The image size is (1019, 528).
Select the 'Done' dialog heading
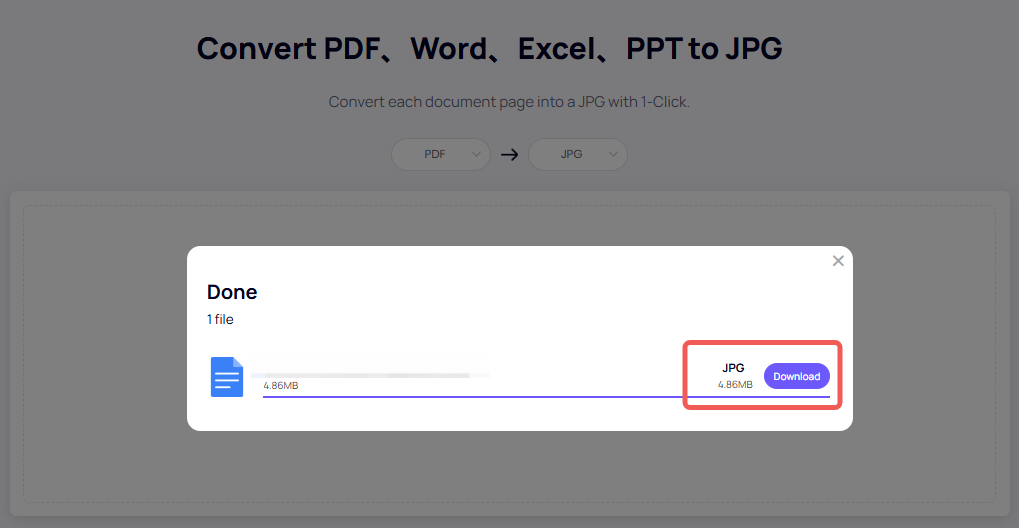click(x=232, y=293)
